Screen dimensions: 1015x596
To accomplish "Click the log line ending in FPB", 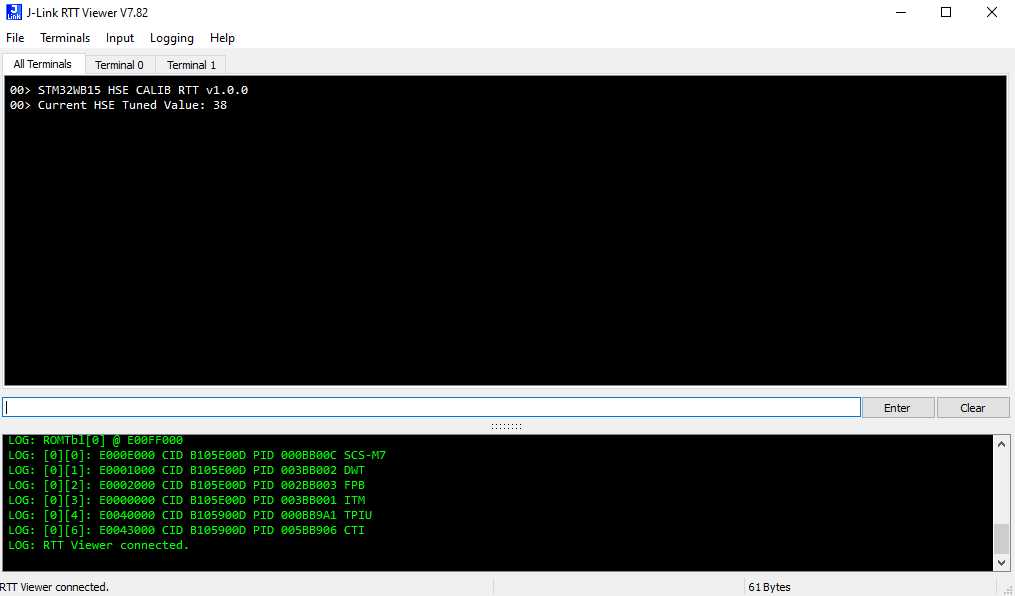I will pyautogui.click(x=186, y=485).
